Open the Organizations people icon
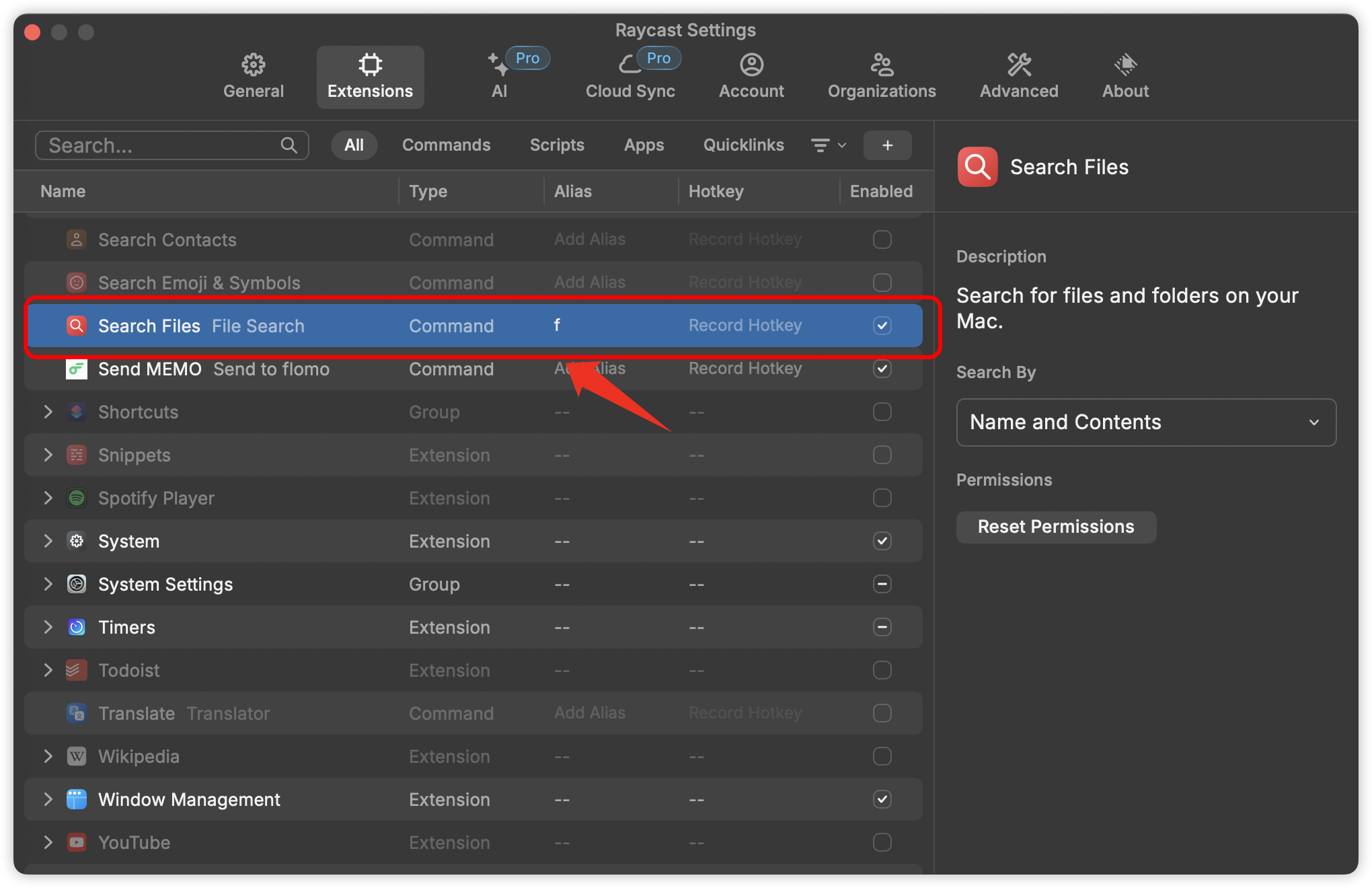The height and width of the screenshot is (888, 1372). point(881,65)
